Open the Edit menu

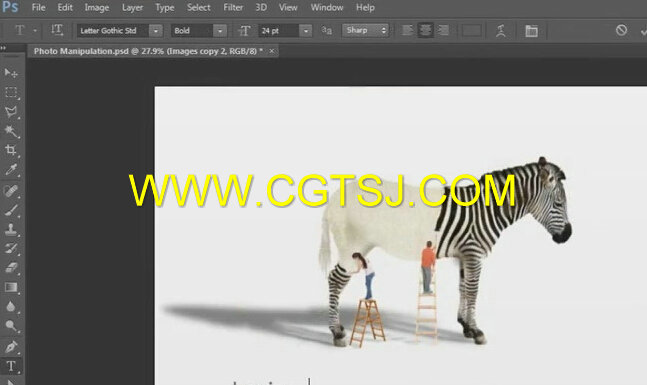[x=65, y=7]
